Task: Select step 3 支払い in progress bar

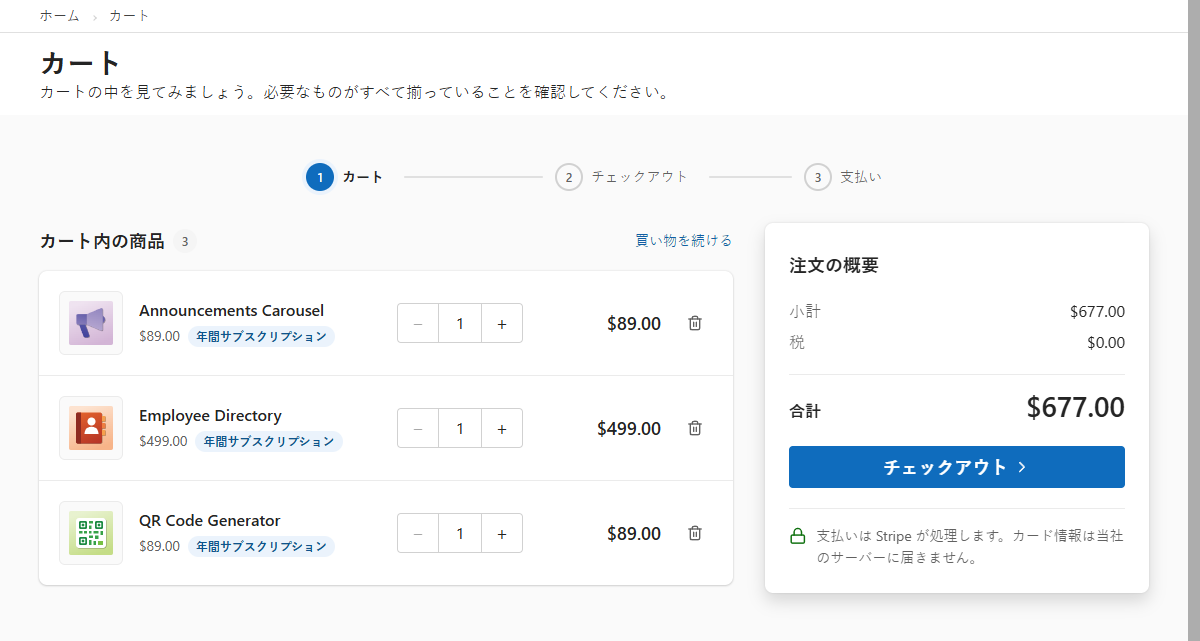Action: [x=843, y=177]
